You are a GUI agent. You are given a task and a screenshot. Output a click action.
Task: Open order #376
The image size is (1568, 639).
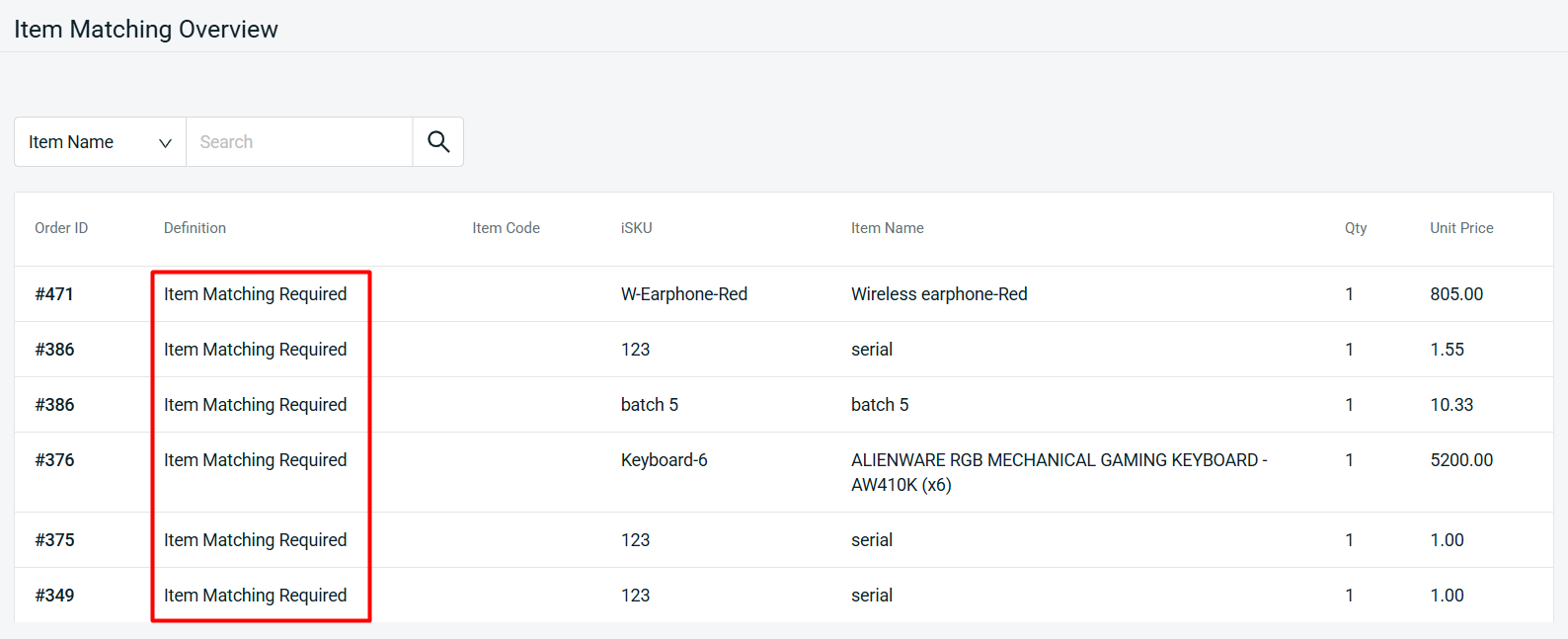54,460
